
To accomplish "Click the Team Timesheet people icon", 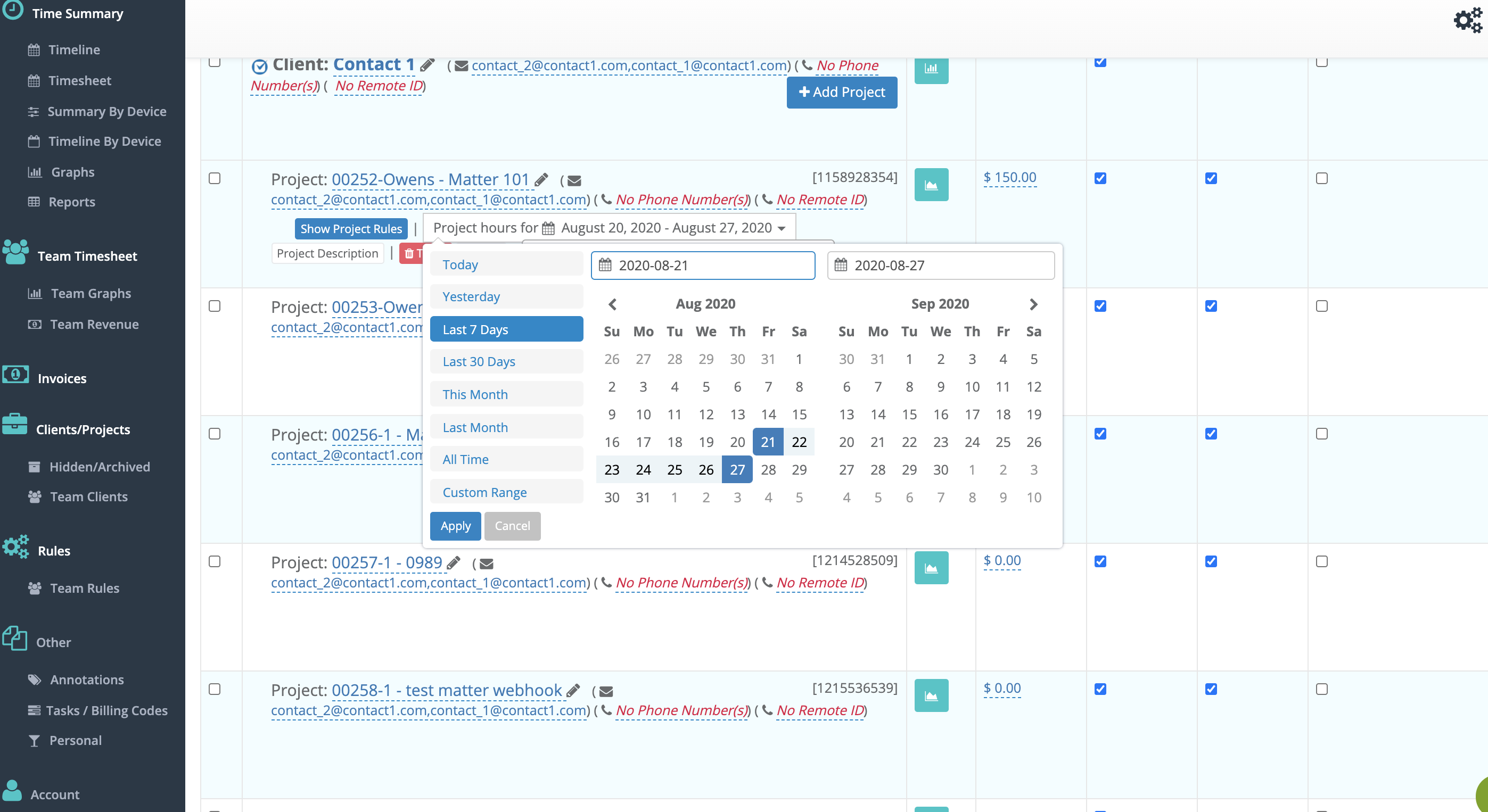I will pos(15,252).
